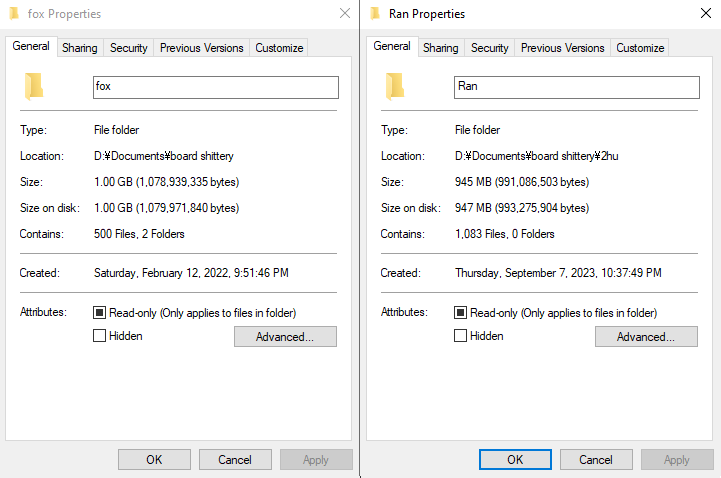Viewport: 721px width, 478px height.
Task: Click the folder name field containing Ran
Action: pyautogui.click(x=577, y=87)
